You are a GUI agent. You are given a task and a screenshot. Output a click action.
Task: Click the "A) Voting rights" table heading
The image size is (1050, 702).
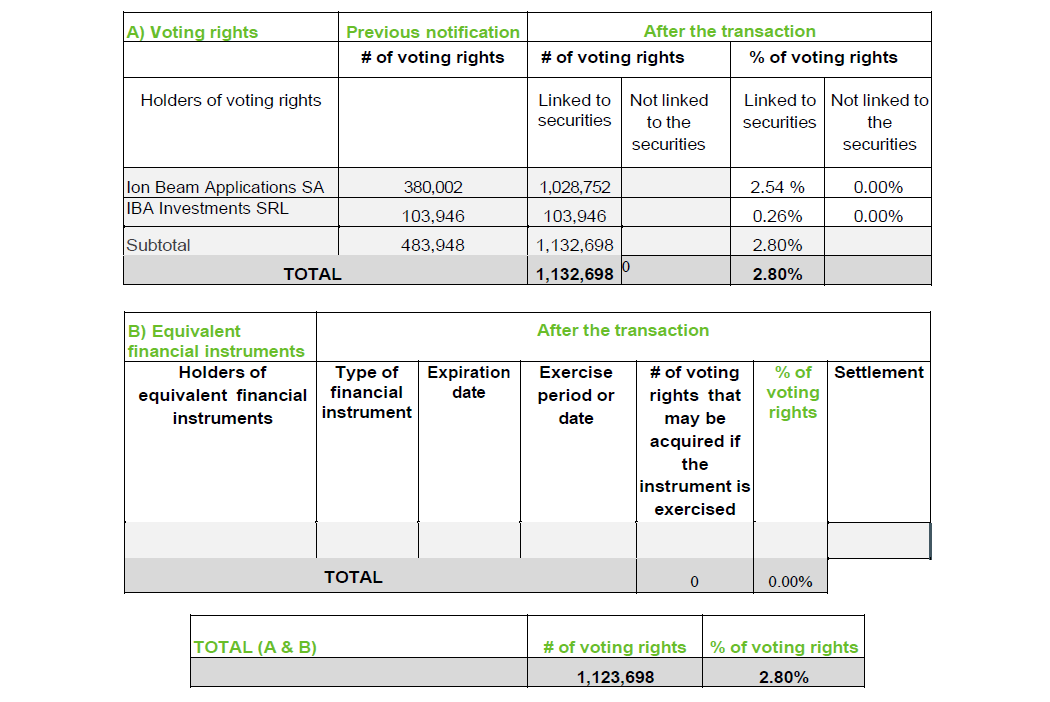[x=192, y=32]
